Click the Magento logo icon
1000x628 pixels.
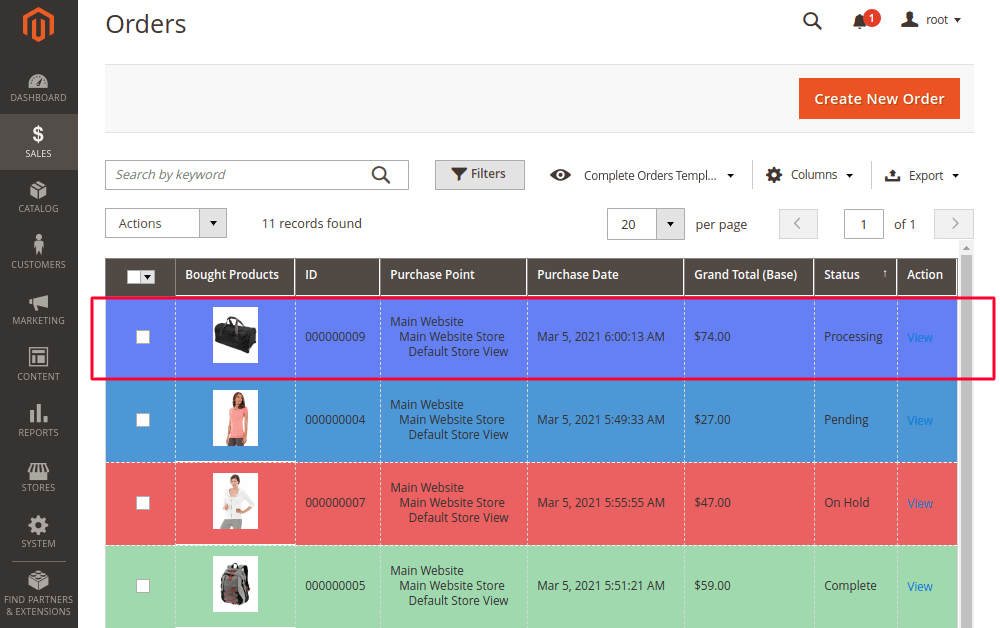click(38, 26)
